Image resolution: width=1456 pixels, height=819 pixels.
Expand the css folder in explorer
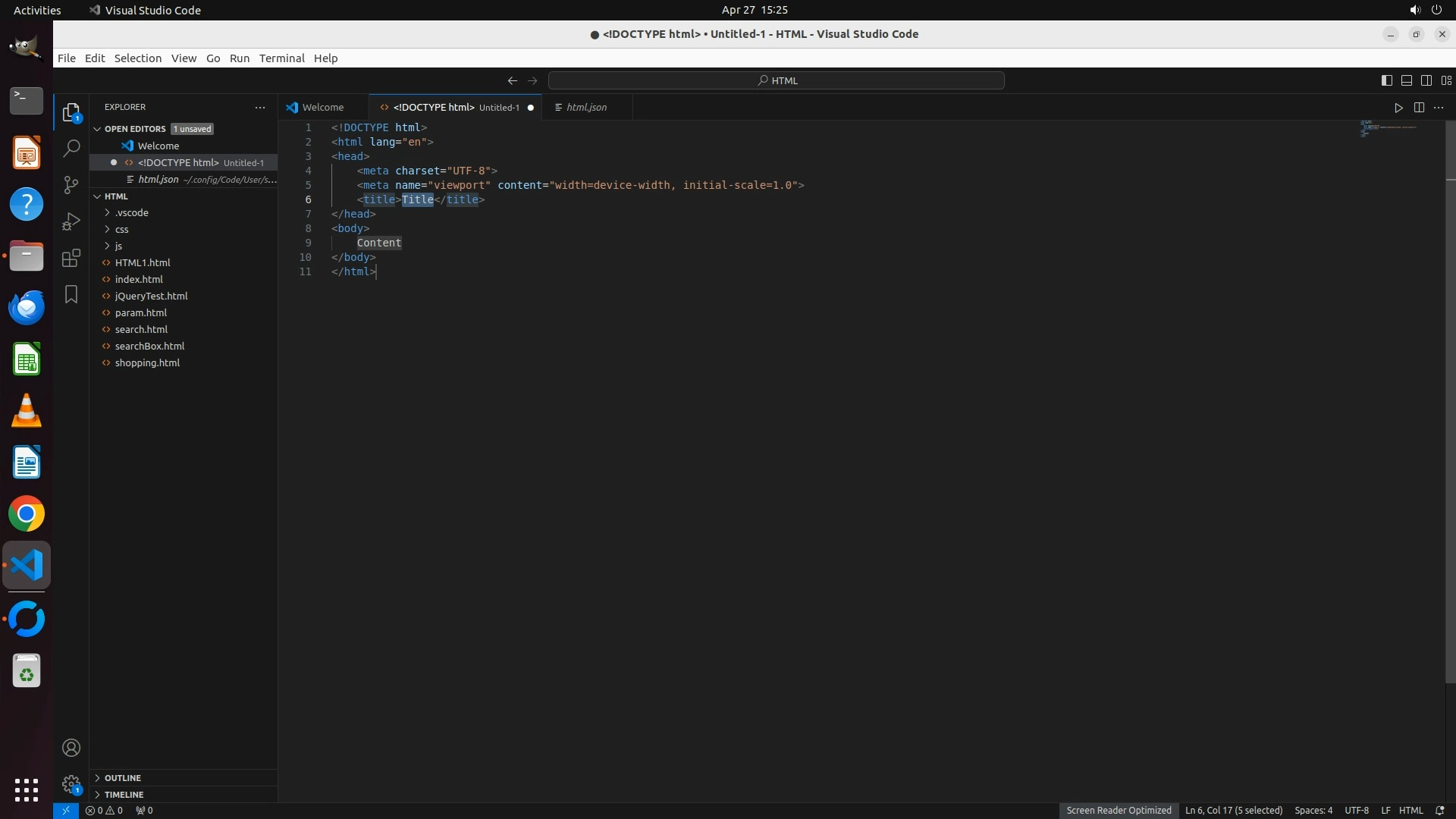[121, 229]
